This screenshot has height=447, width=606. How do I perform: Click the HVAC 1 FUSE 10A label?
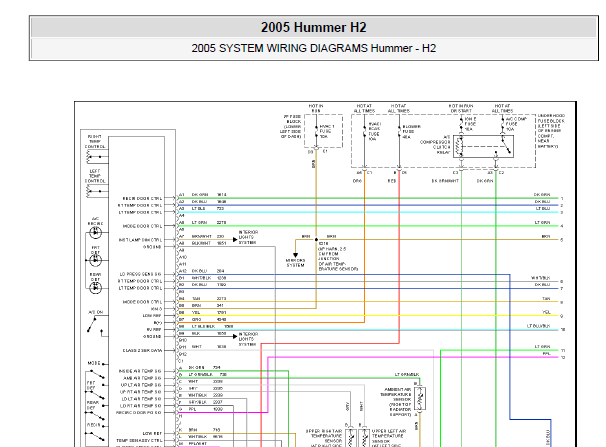(x=327, y=131)
